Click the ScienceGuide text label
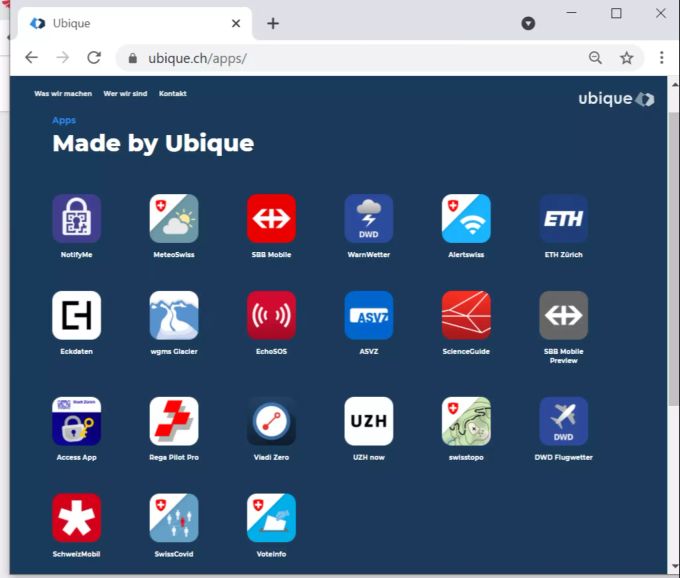This screenshot has width=680, height=578. [466, 352]
